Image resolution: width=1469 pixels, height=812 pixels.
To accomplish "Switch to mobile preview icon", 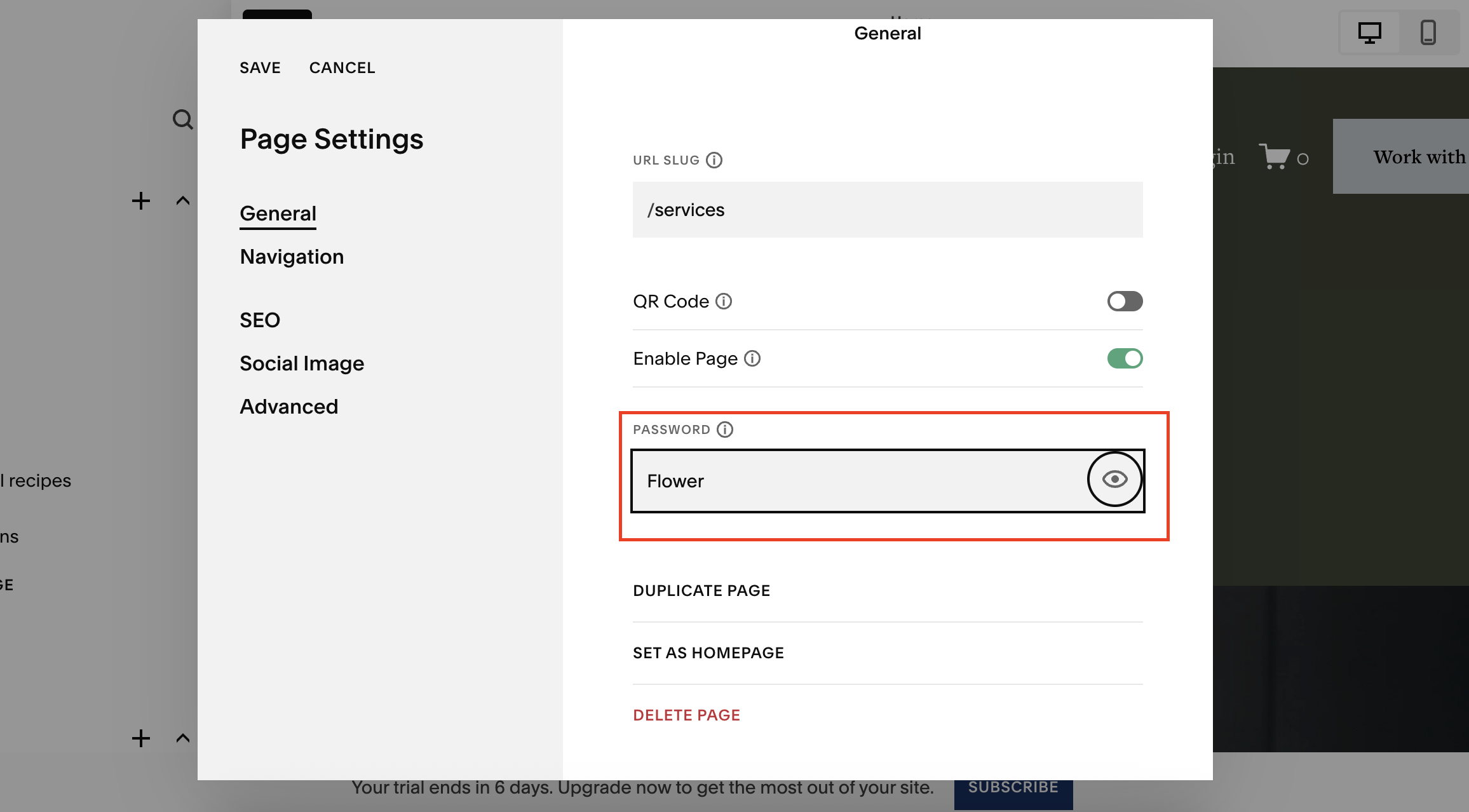I will pyautogui.click(x=1428, y=32).
